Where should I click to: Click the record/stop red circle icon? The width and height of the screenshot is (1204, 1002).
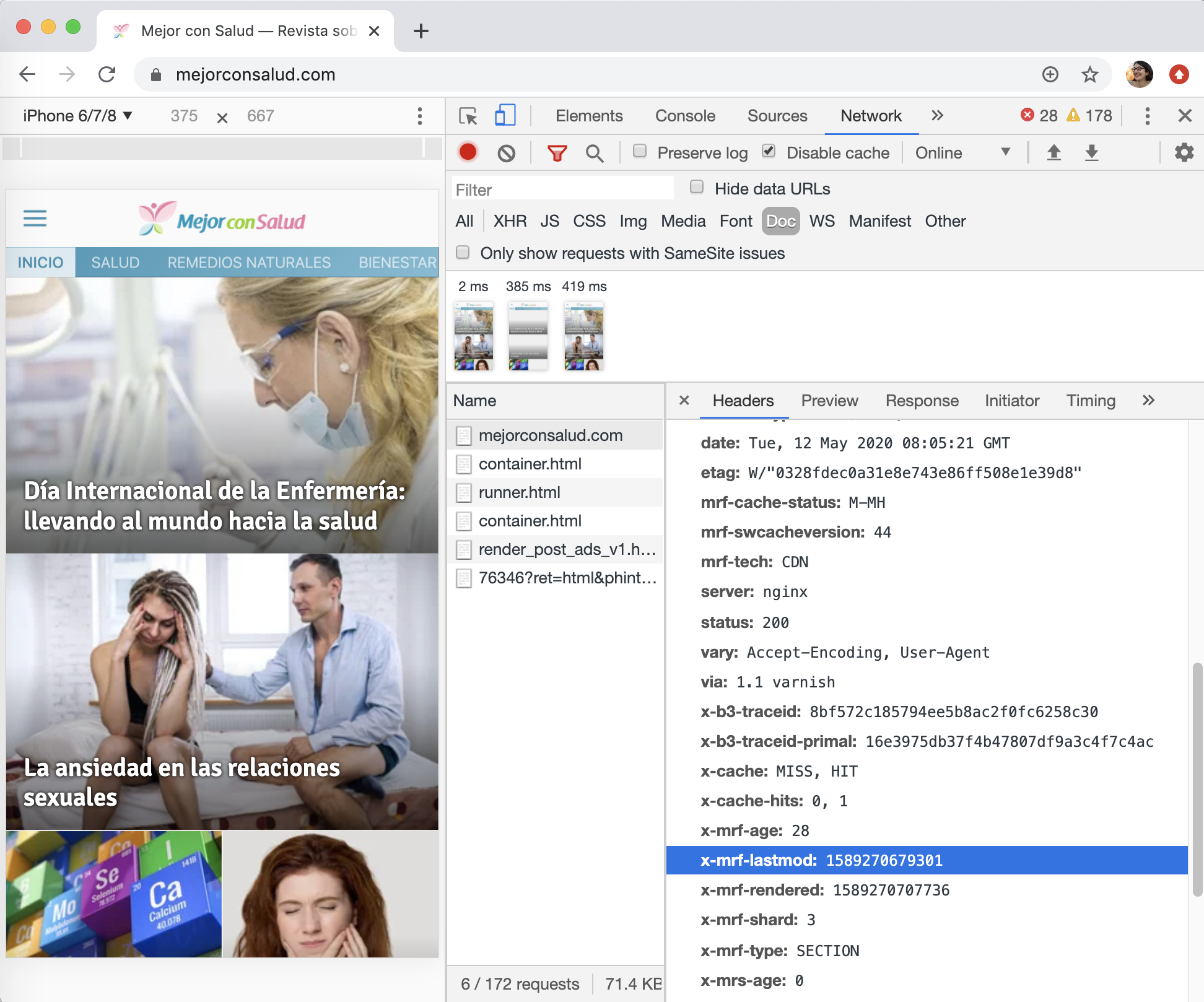click(469, 152)
